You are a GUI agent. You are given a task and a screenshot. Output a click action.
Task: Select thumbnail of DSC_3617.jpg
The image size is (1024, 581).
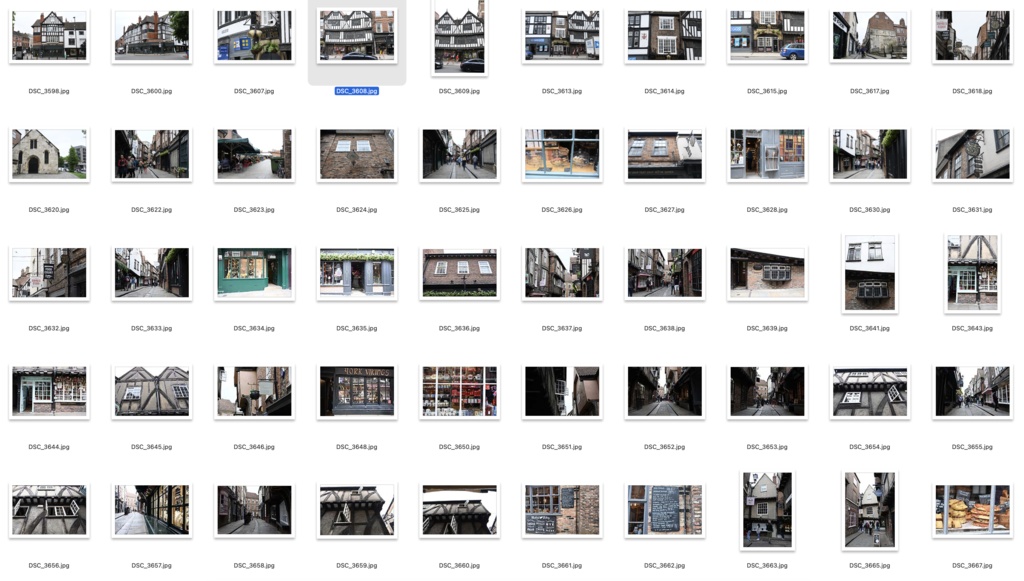[870, 36]
